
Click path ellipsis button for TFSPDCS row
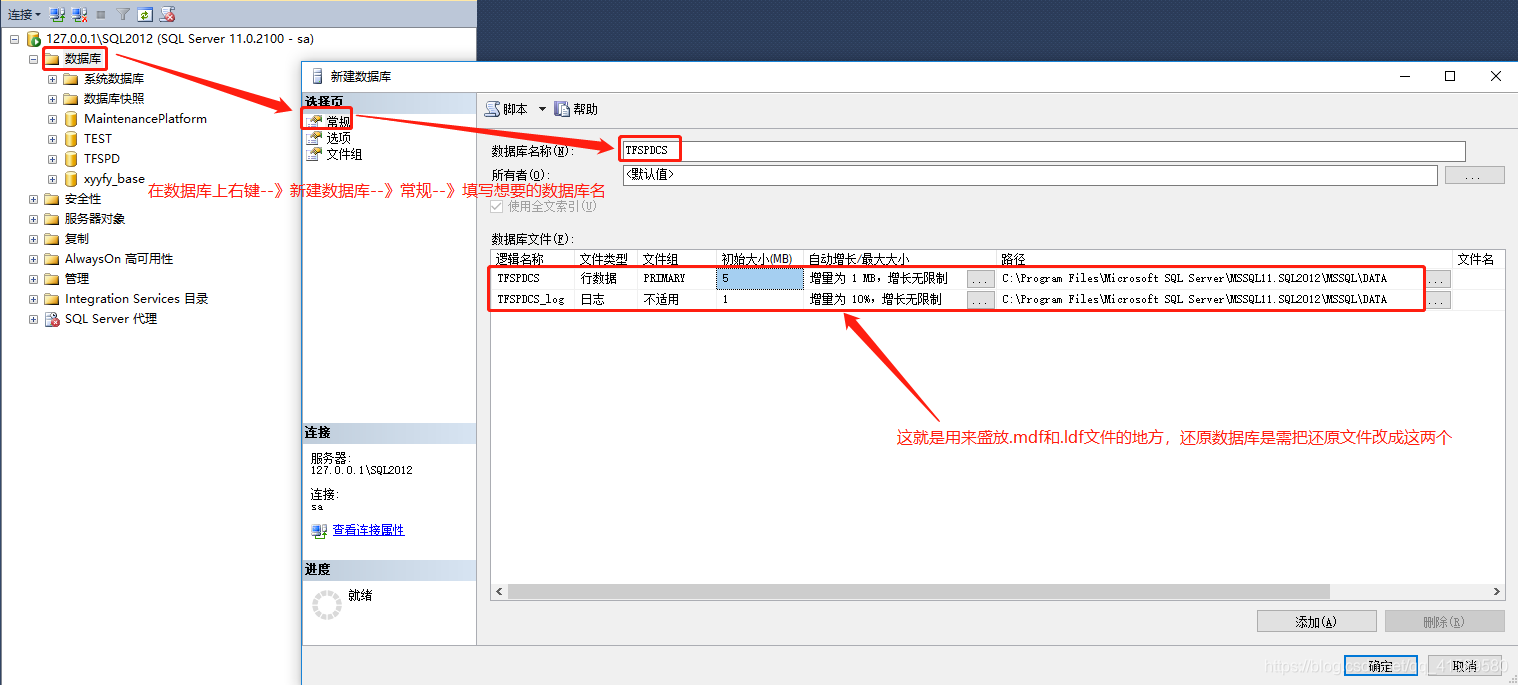[1438, 279]
